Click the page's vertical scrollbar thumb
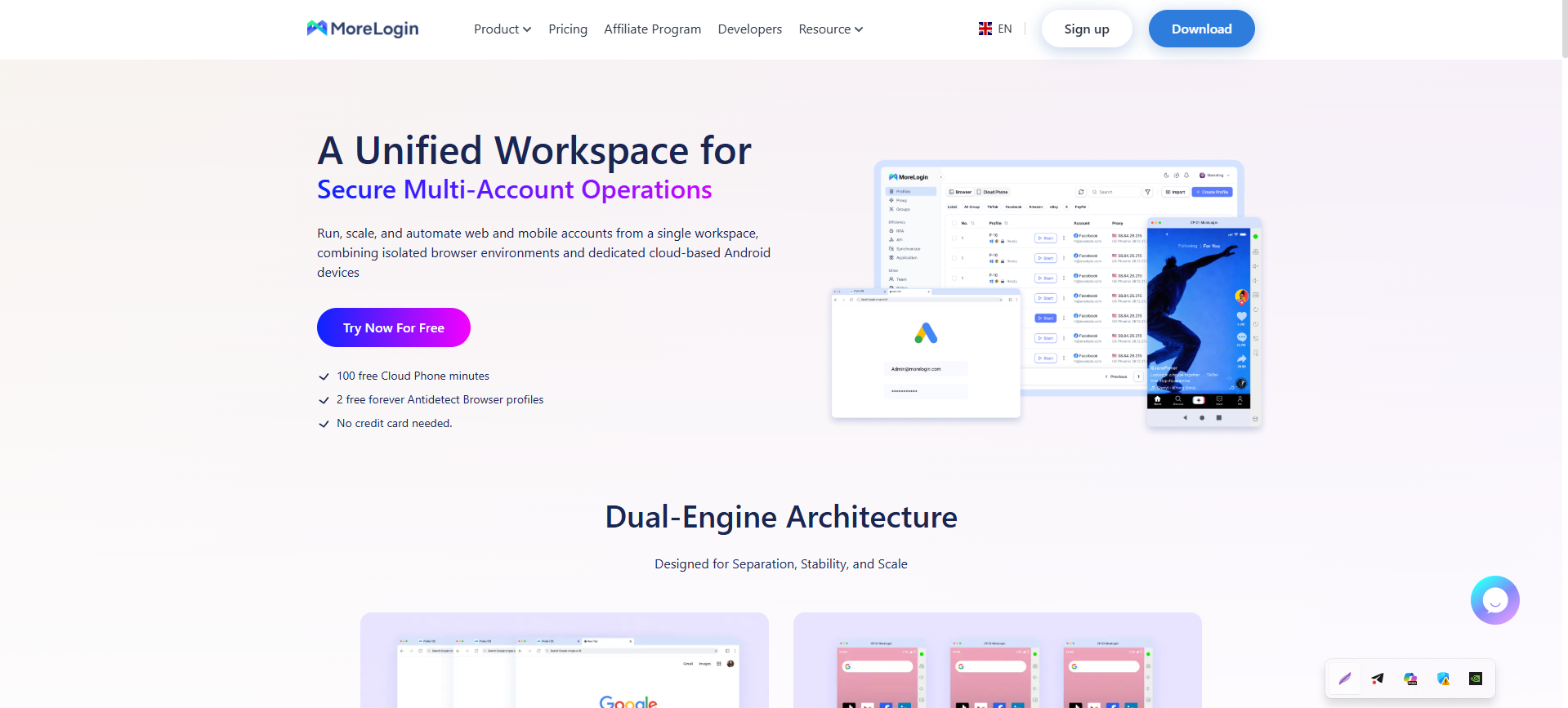The image size is (1568, 708). click(x=1564, y=29)
